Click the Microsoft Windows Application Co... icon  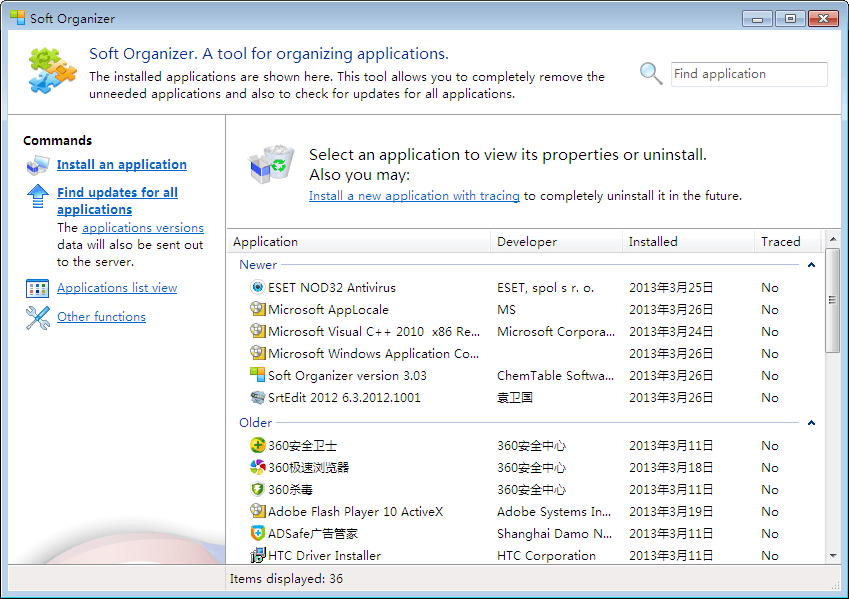257,353
